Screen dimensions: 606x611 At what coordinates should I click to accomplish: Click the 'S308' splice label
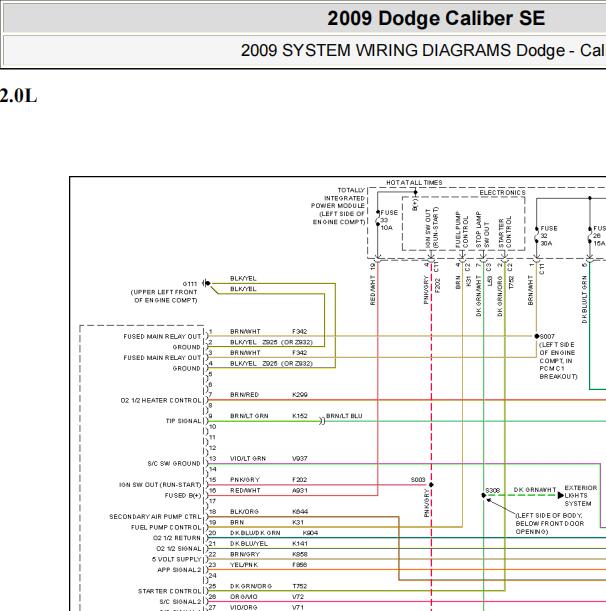coord(493,490)
